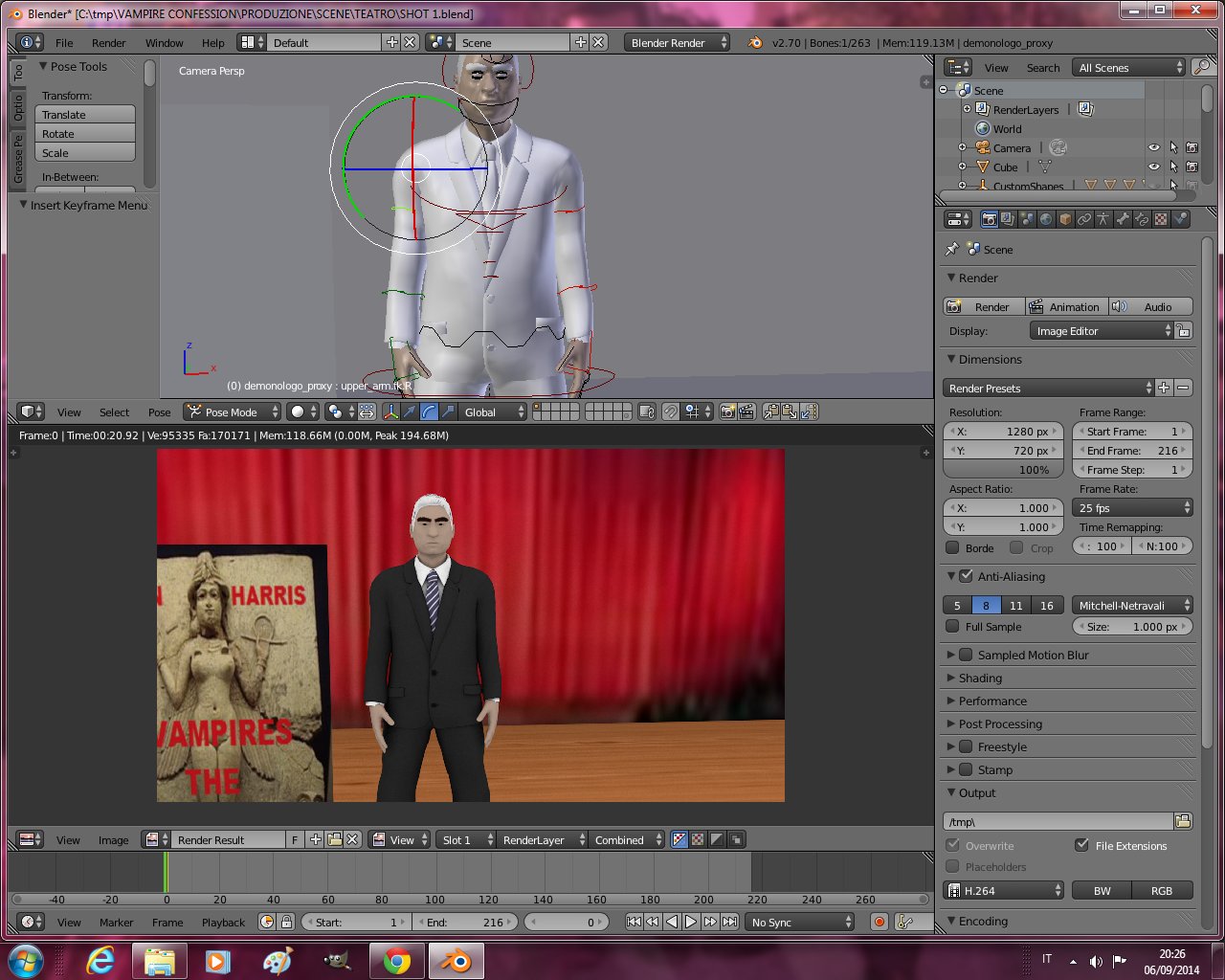Disable the Anti-Aliasing checkbox

(966, 576)
